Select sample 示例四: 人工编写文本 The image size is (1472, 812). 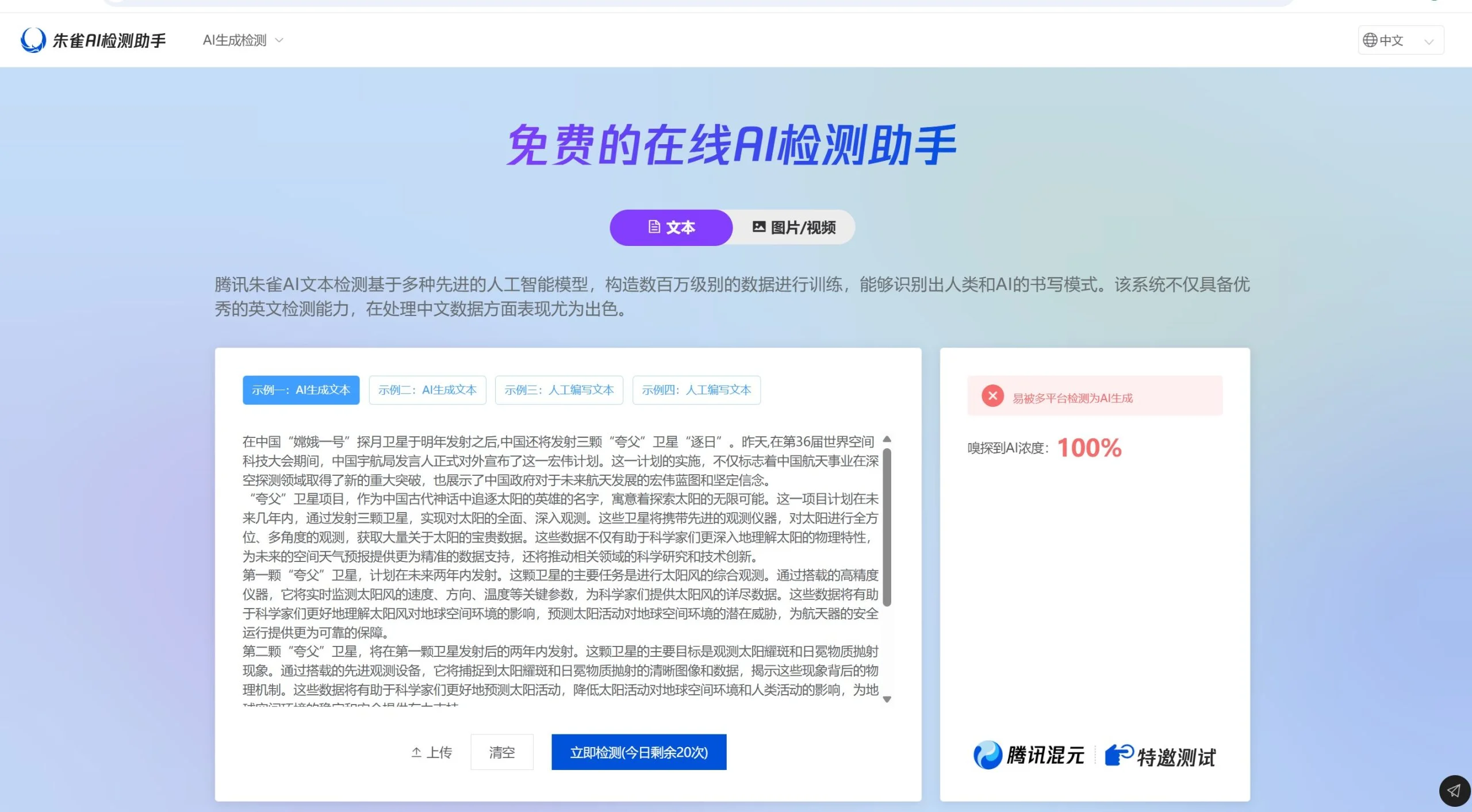coord(696,390)
